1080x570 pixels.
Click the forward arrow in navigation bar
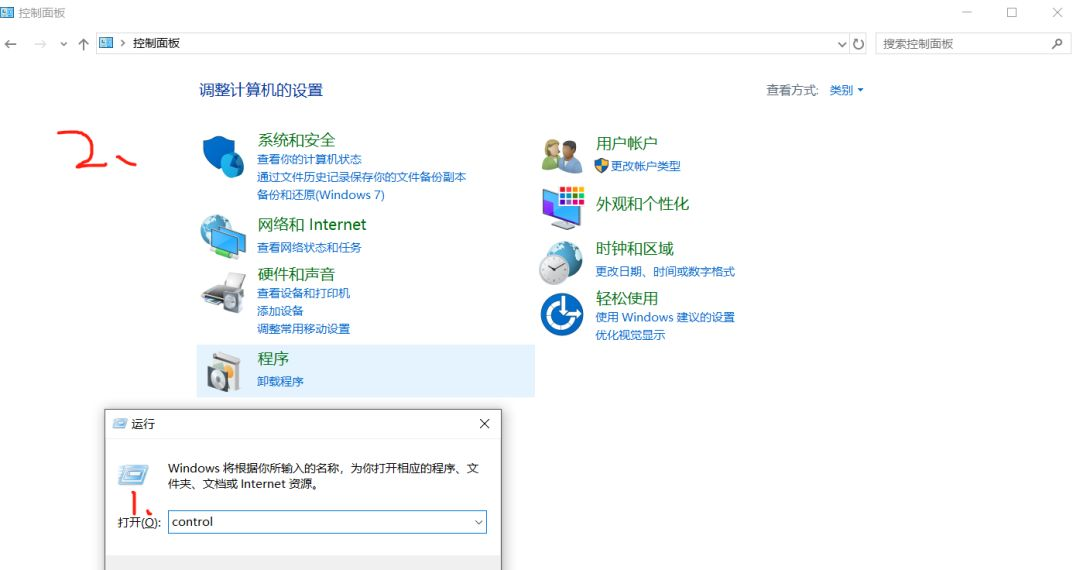tap(40, 44)
